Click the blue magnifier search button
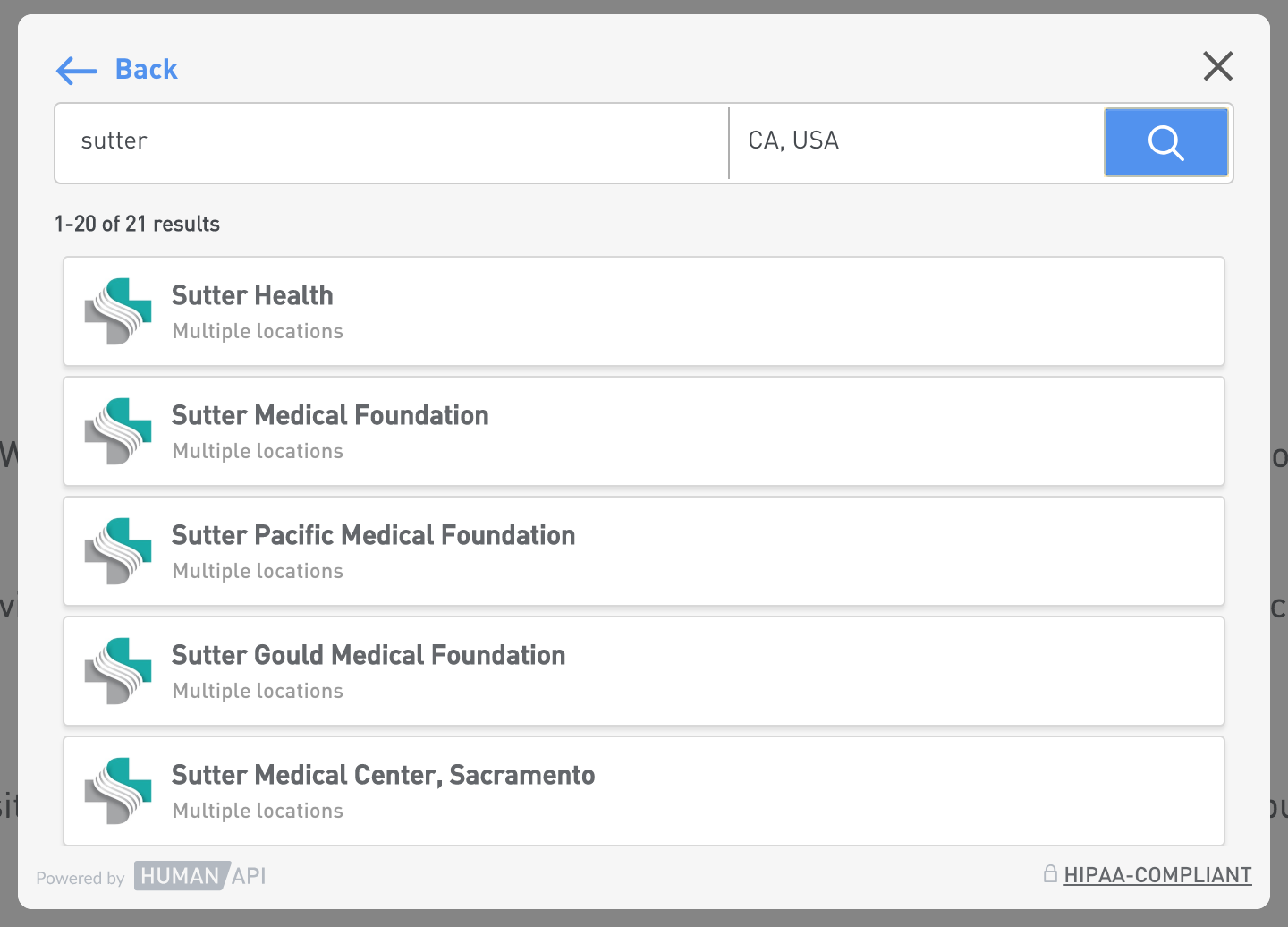 [x=1165, y=142]
